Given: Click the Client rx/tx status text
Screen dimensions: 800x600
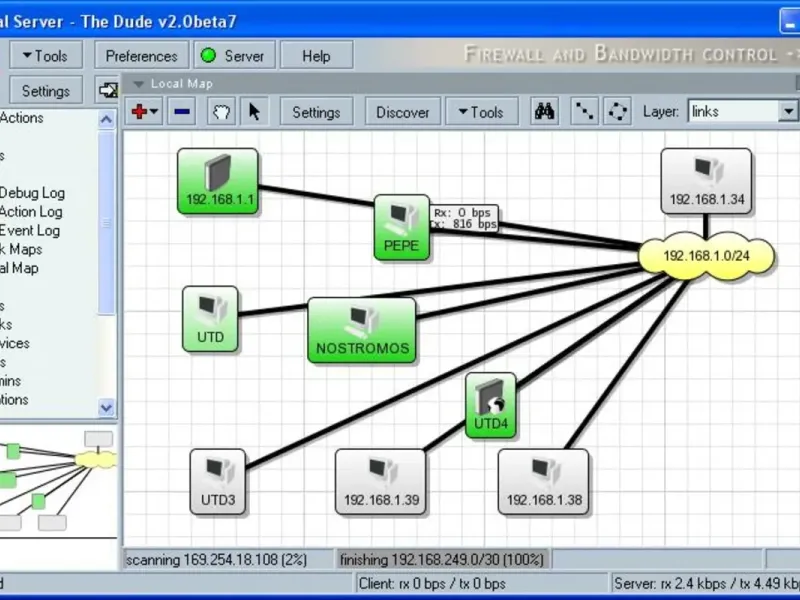Looking at the screenshot, I should [432, 584].
